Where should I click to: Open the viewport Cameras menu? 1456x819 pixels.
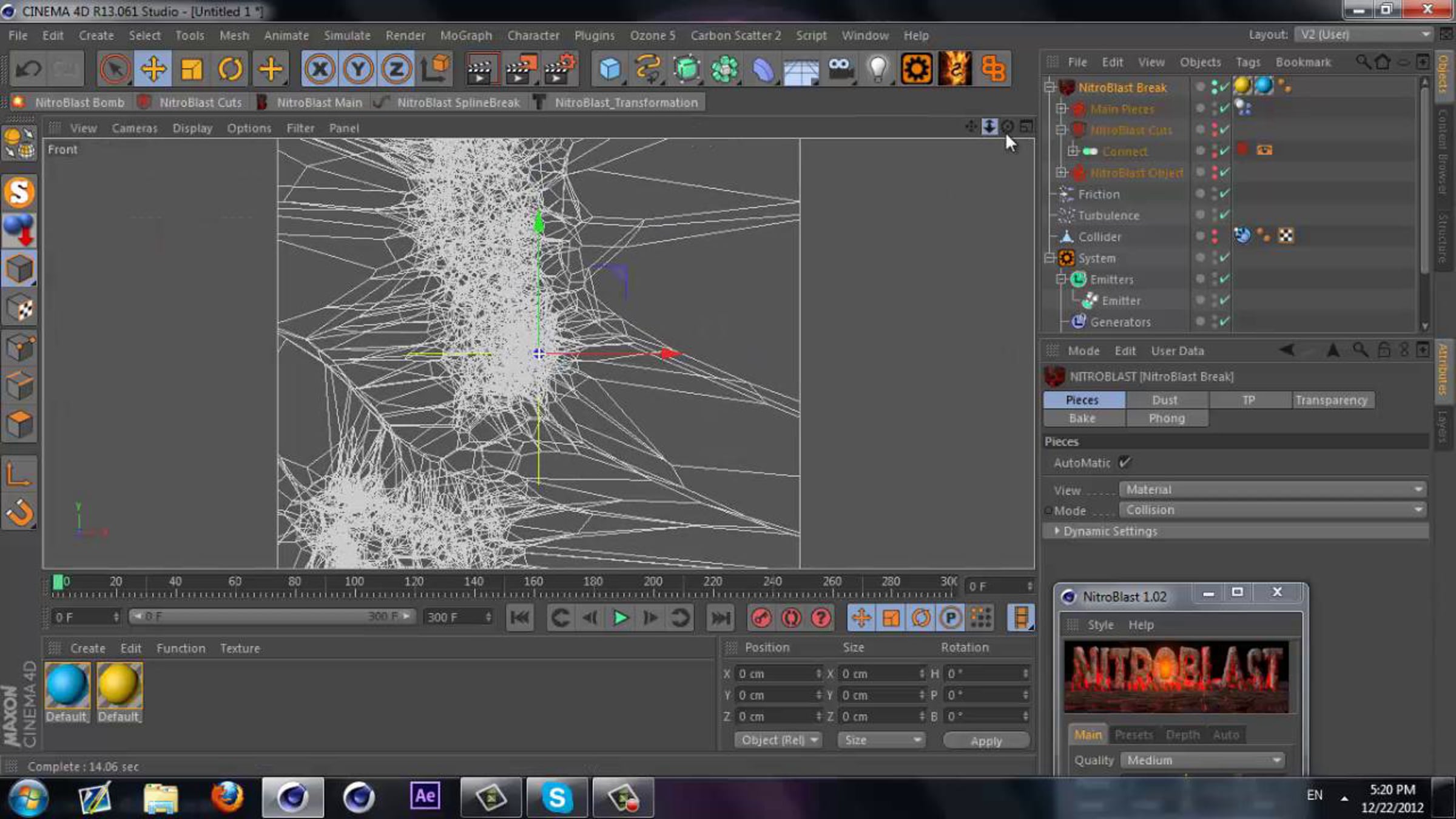[x=134, y=128]
